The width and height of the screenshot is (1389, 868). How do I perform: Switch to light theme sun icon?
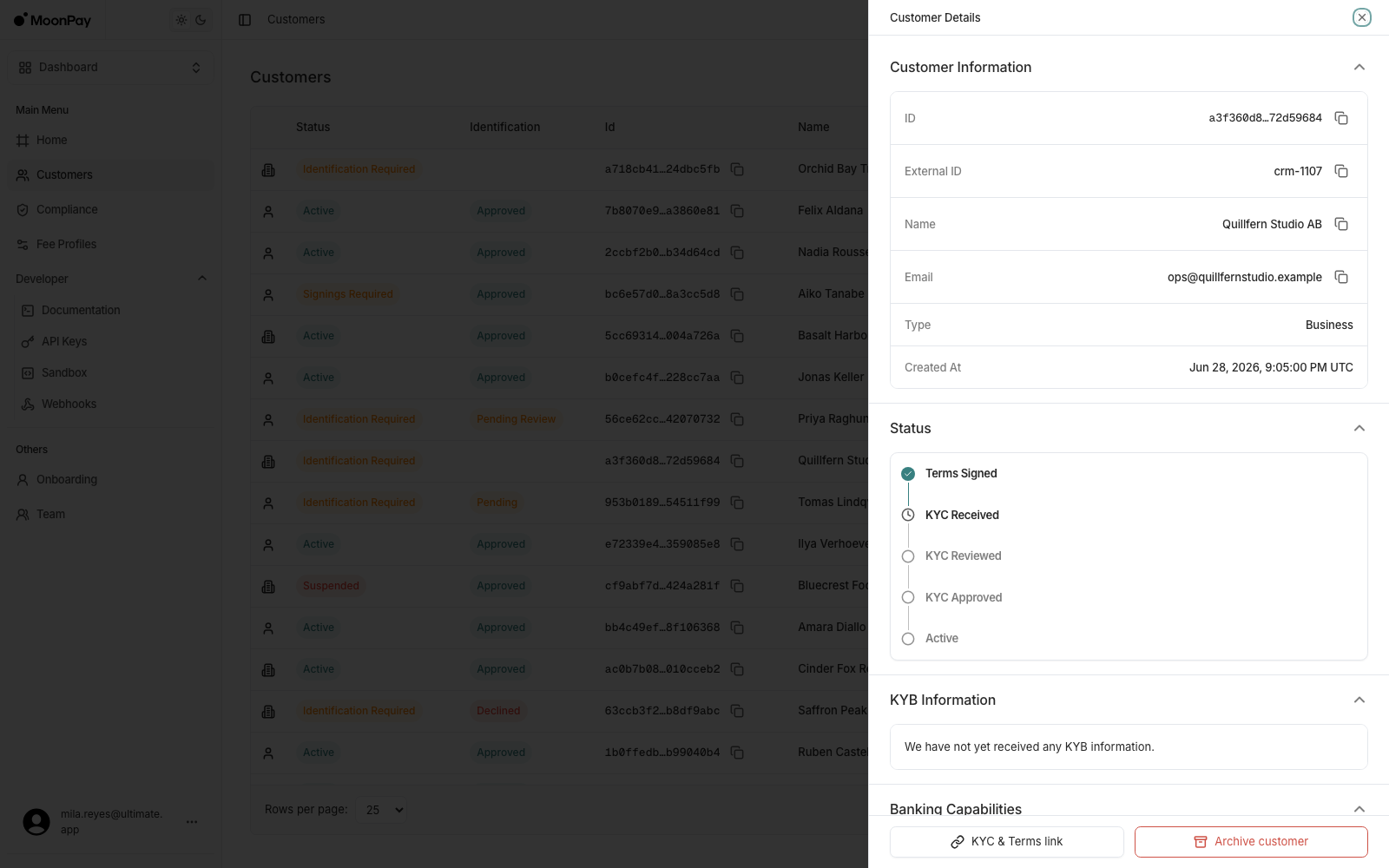[x=181, y=20]
